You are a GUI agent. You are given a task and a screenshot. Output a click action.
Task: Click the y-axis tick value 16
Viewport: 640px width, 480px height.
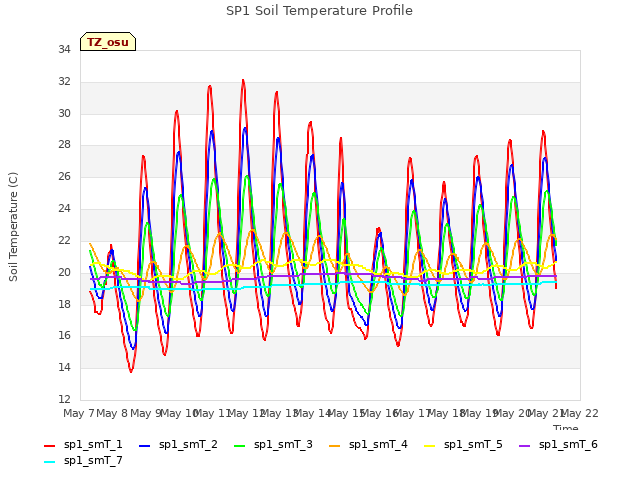point(64,336)
